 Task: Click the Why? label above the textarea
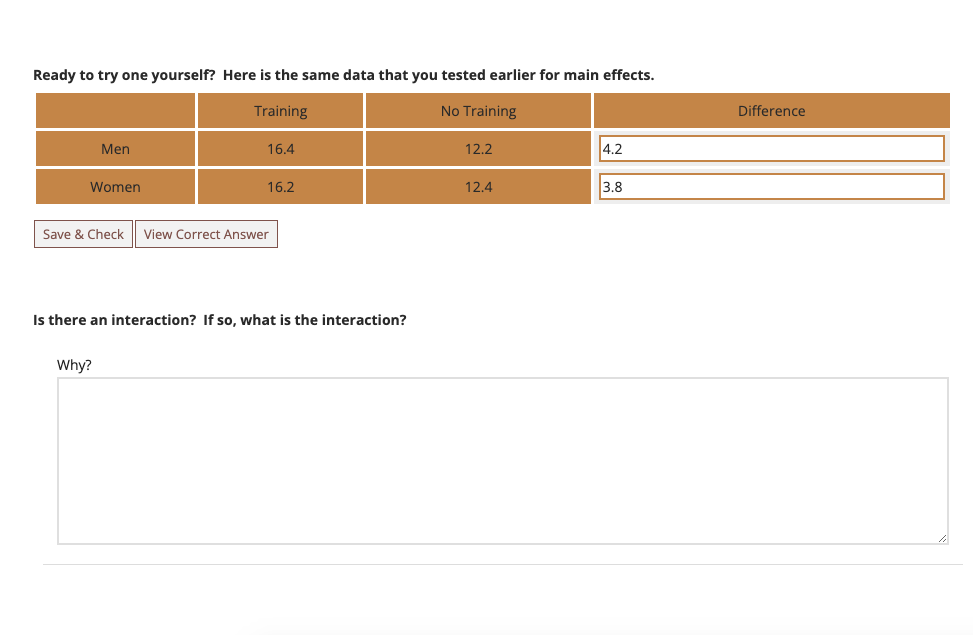[74, 364]
